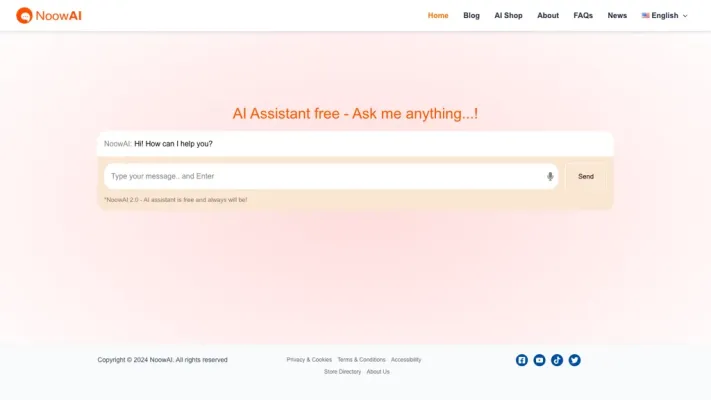Click the NoowAI logo icon
Screen dimensions: 711x400
tap(24, 15)
